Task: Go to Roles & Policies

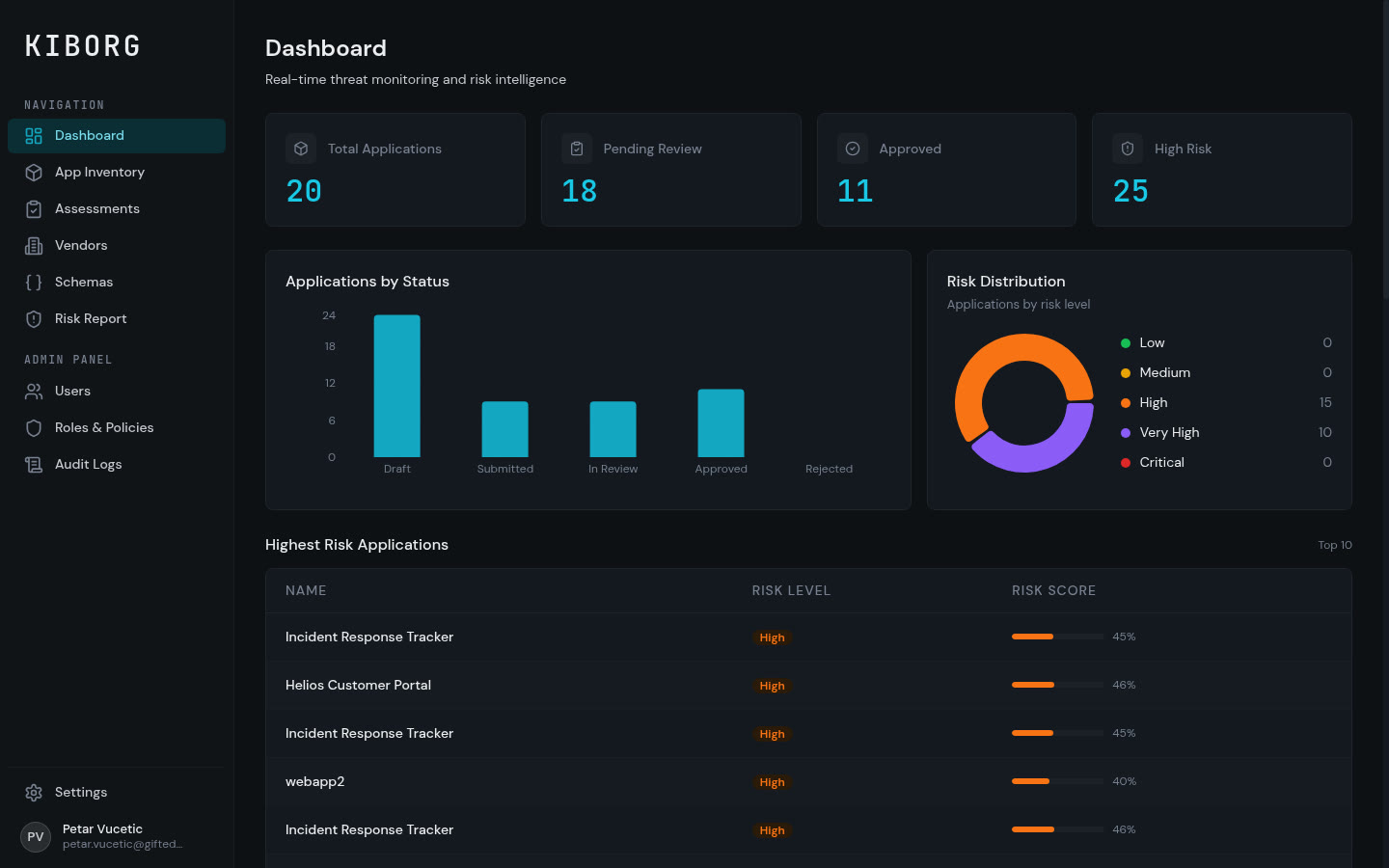Action: 117,428
